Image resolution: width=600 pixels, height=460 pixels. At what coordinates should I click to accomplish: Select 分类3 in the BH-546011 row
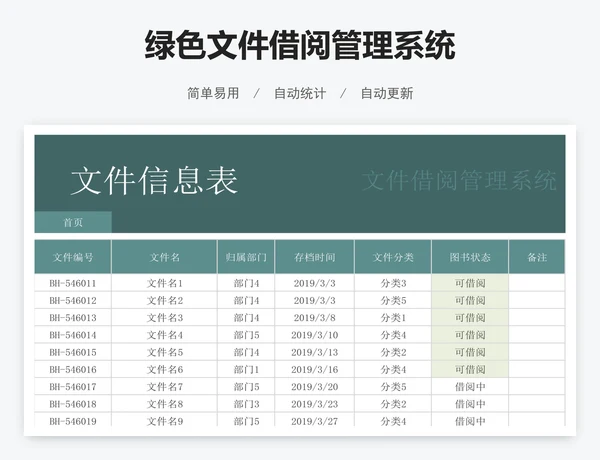pyautogui.click(x=393, y=283)
